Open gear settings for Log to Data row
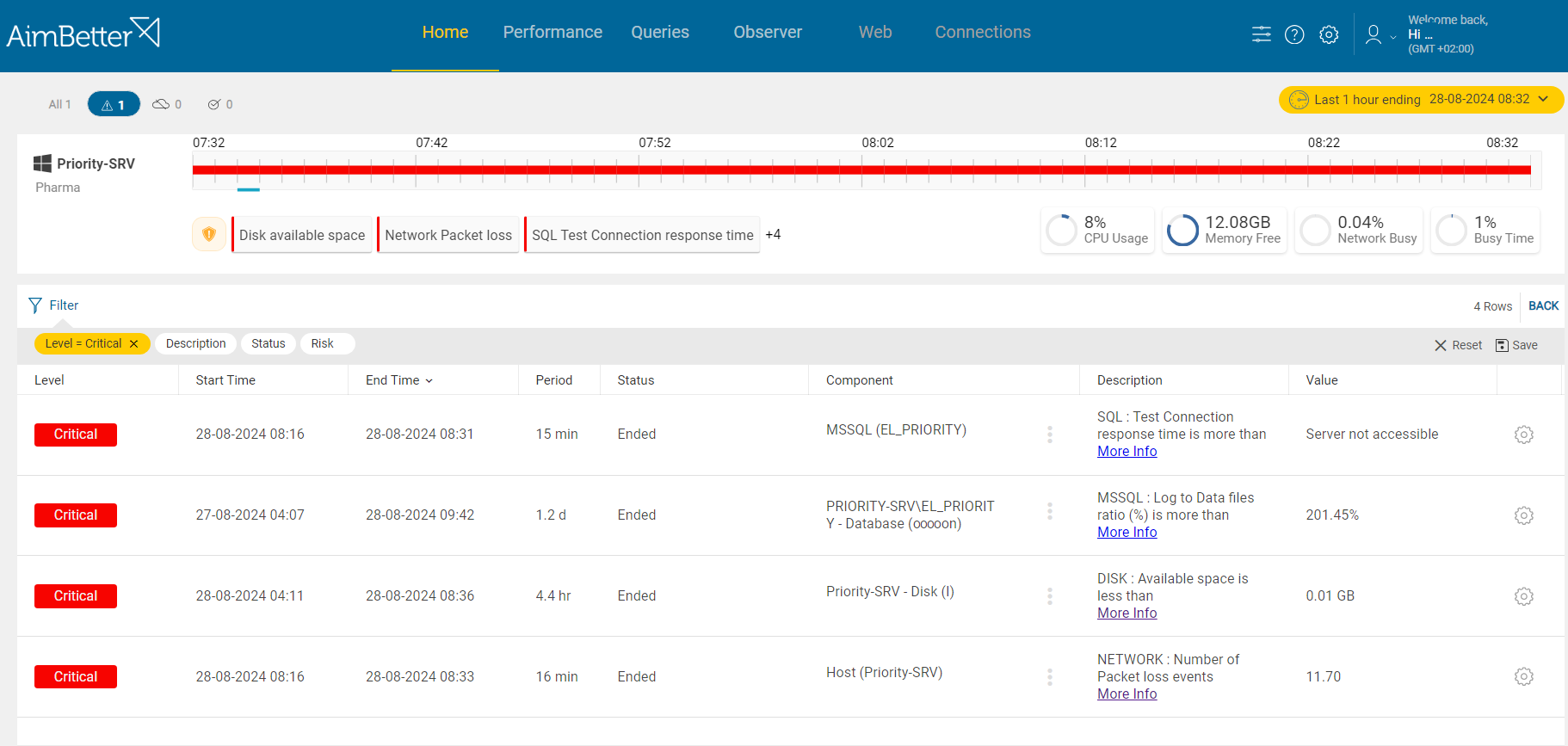The width and height of the screenshot is (1568, 746). [x=1524, y=515]
